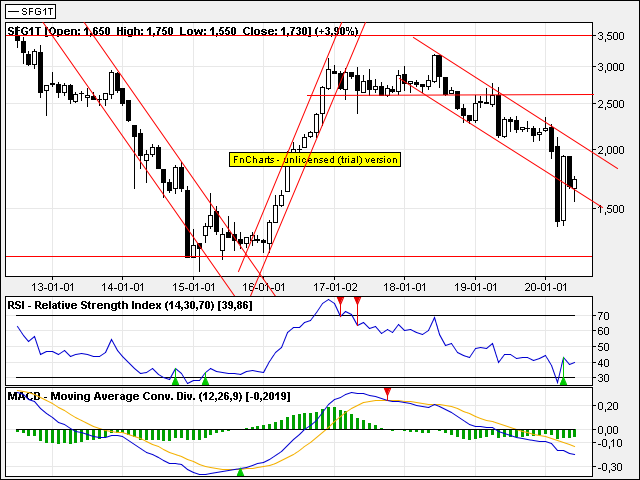Click the 18-01-01 date label

point(405,287)
